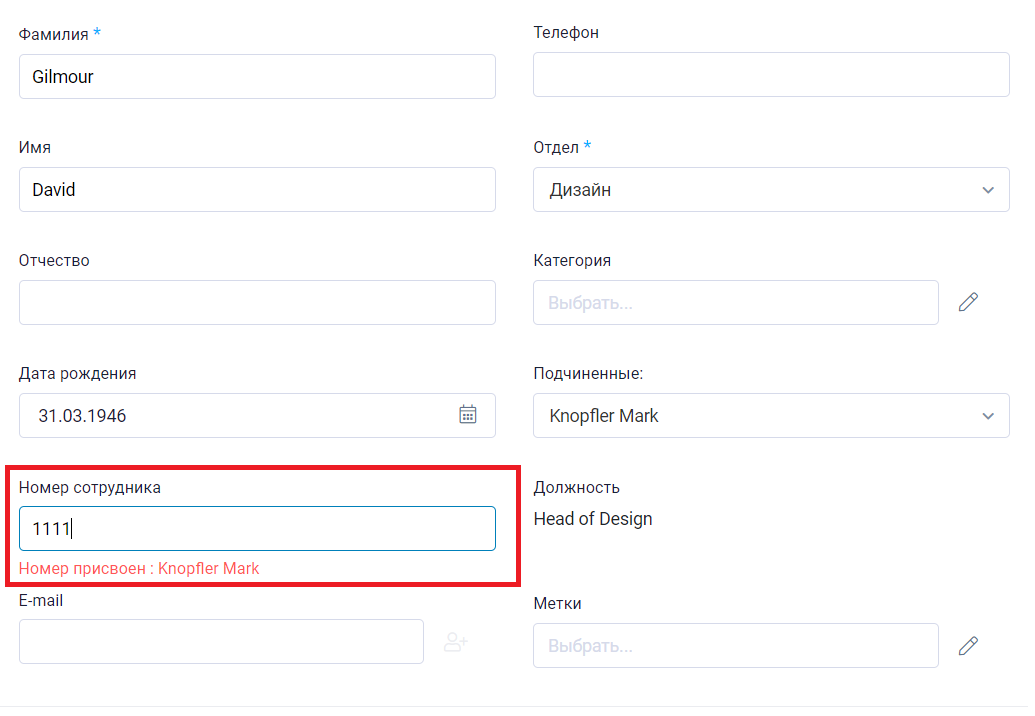This screenshot has width=1035, height=716.
Task: Click the Knopfler Mark subordinate value
Action: [x=604, y=416]
